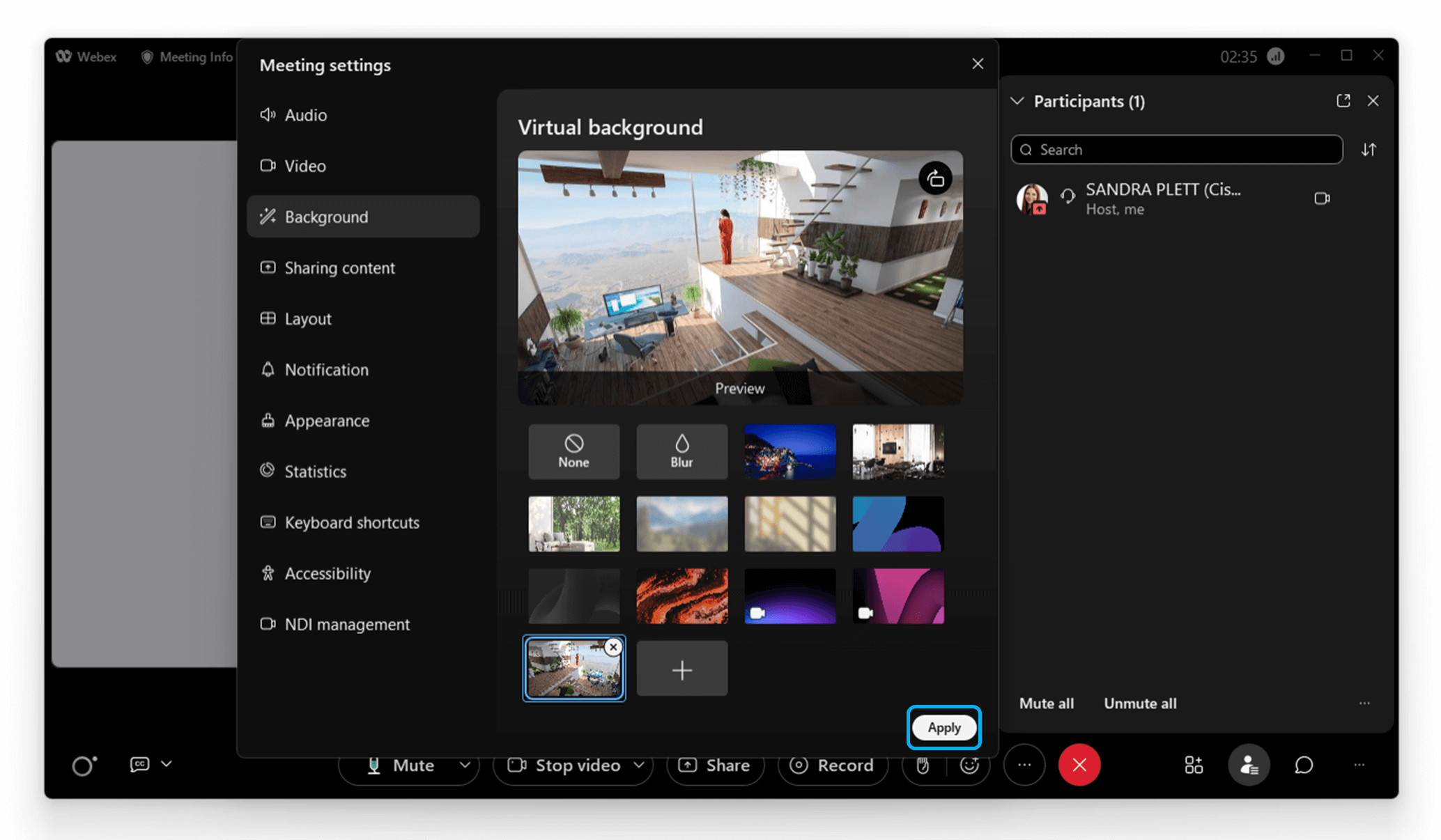Screen dimensions: 1441x840
Task: Select the custom uploaded terrace background
Action: (573, 670)
